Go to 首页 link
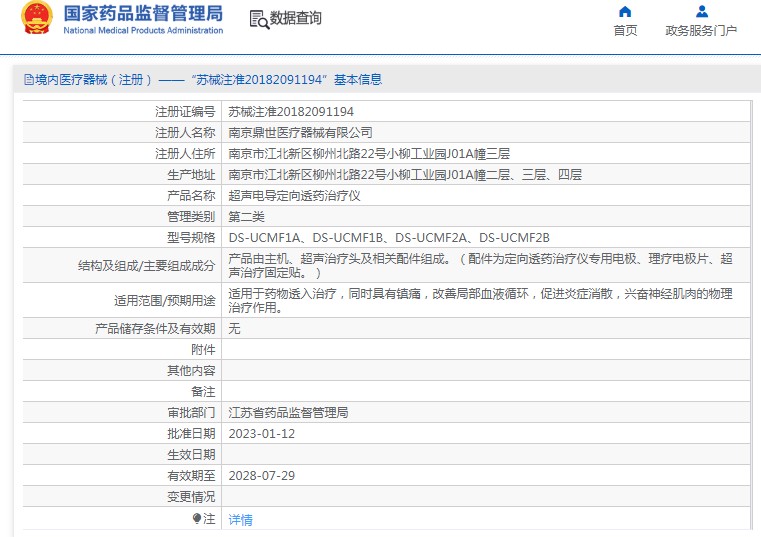This screenshot has width=761, height=537. click(625, 31)
